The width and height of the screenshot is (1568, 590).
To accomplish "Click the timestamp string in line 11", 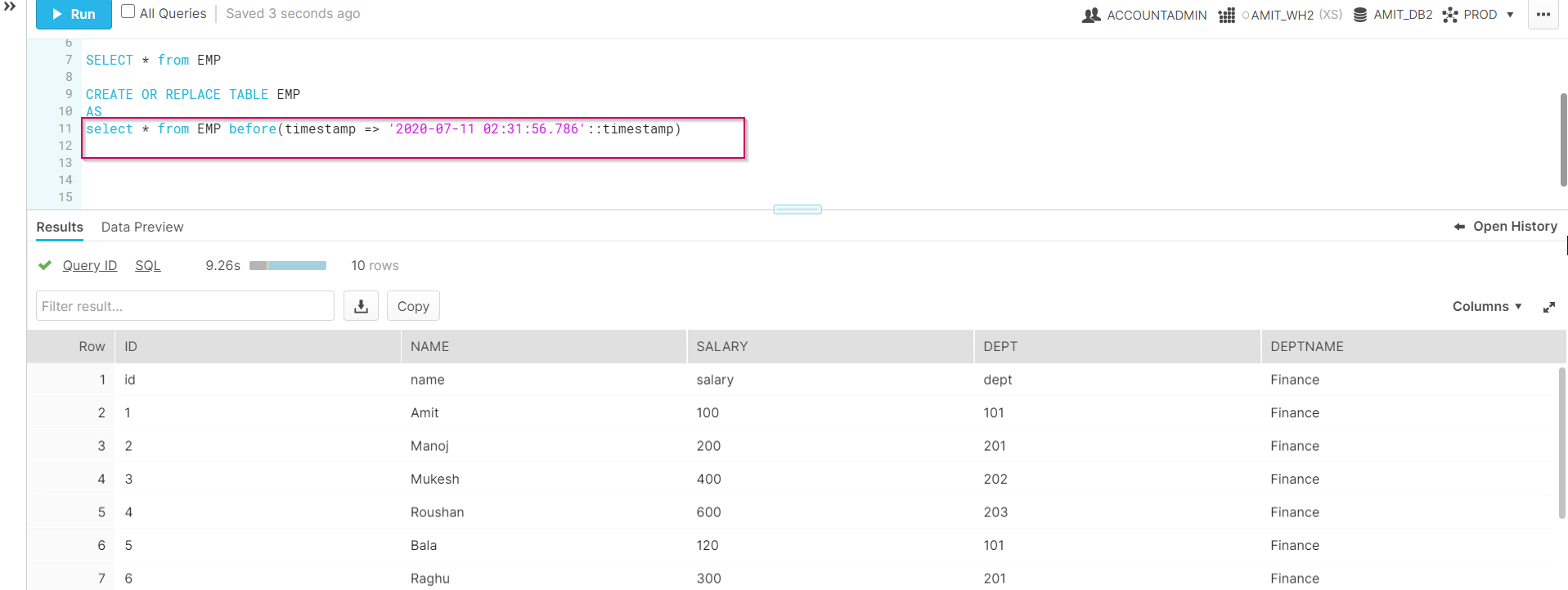I will (487, 128).
